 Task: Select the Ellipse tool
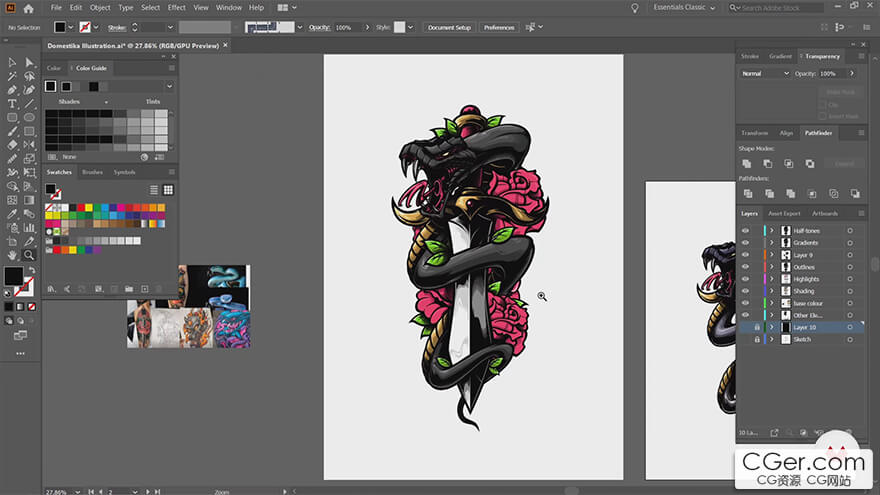29,117
